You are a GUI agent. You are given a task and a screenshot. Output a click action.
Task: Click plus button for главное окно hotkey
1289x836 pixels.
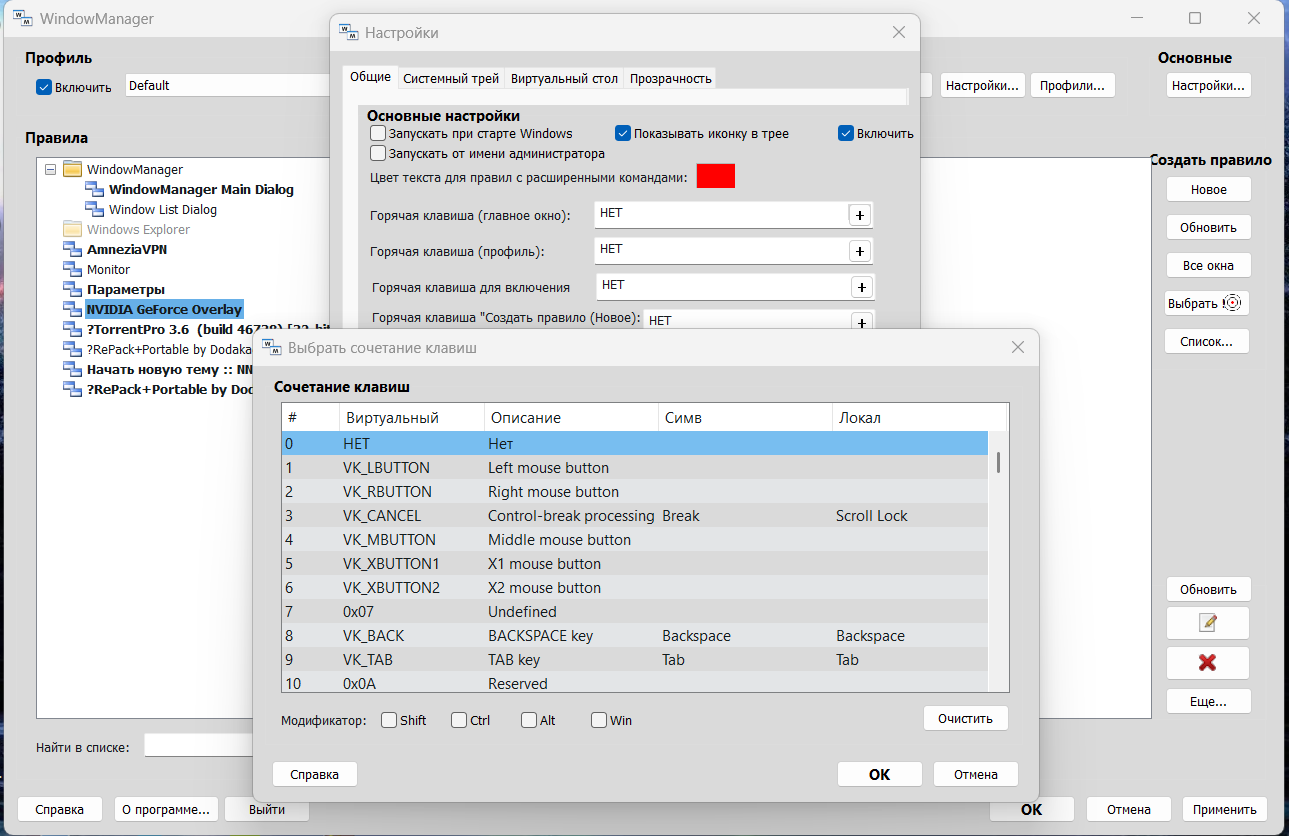pos(859,215)
